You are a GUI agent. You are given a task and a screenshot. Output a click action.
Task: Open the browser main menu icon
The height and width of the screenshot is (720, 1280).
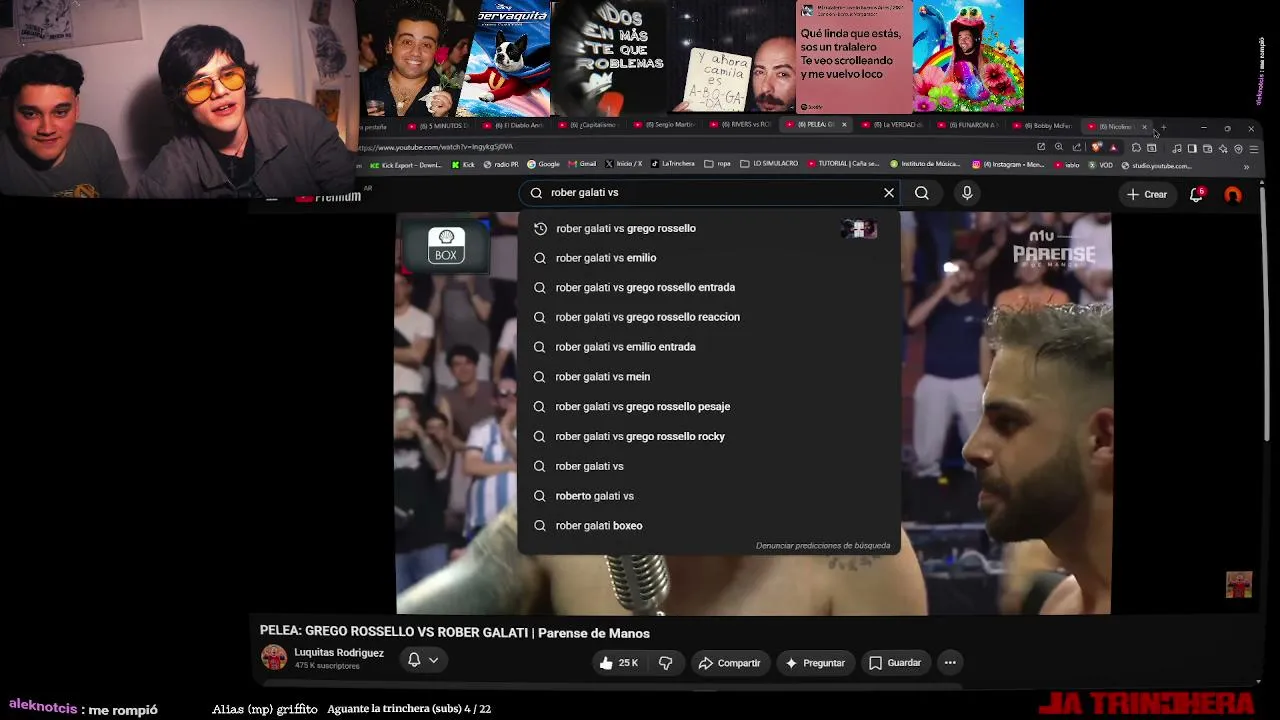click(1254, 148)
